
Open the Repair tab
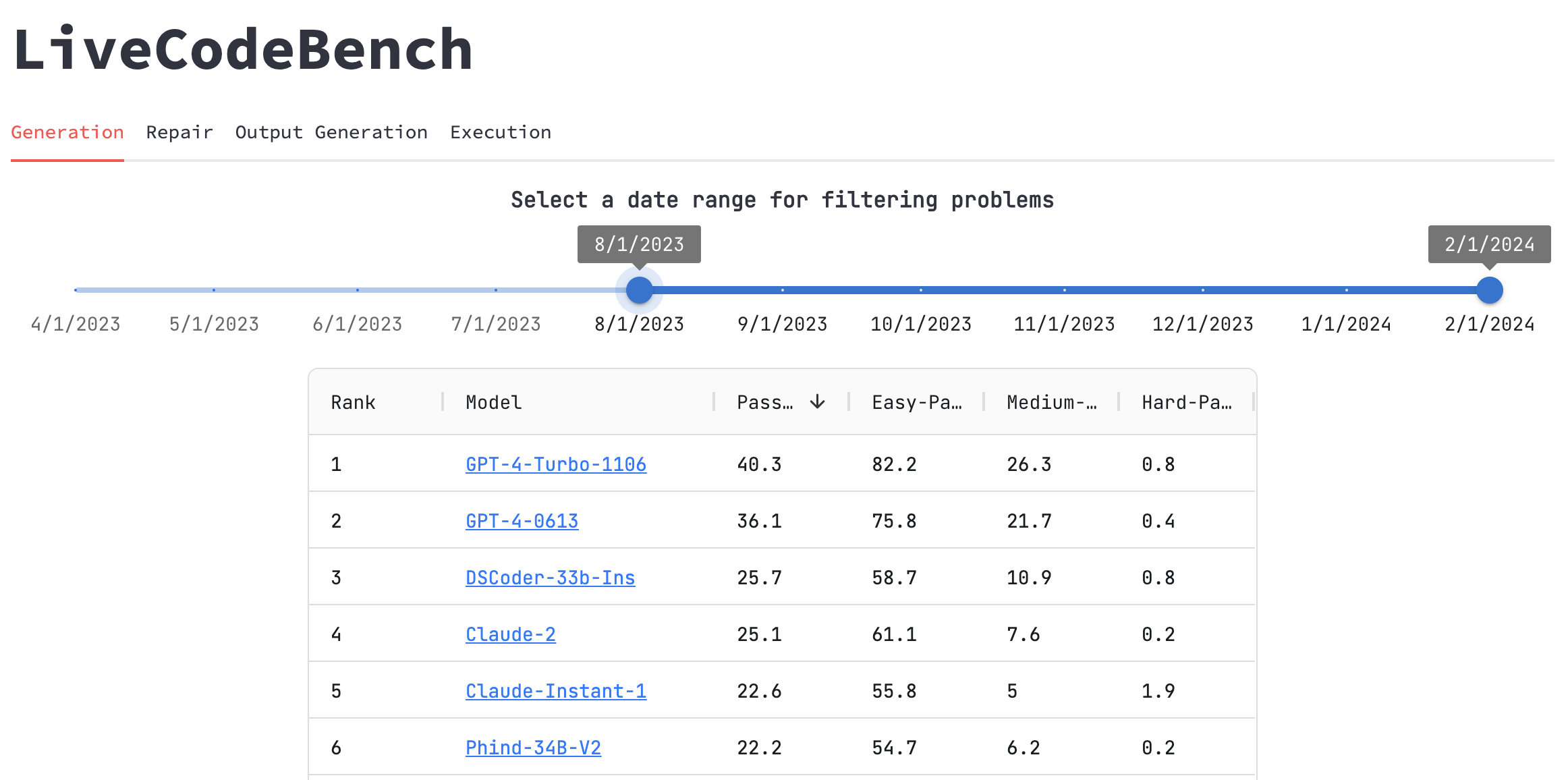click(179, 132)
